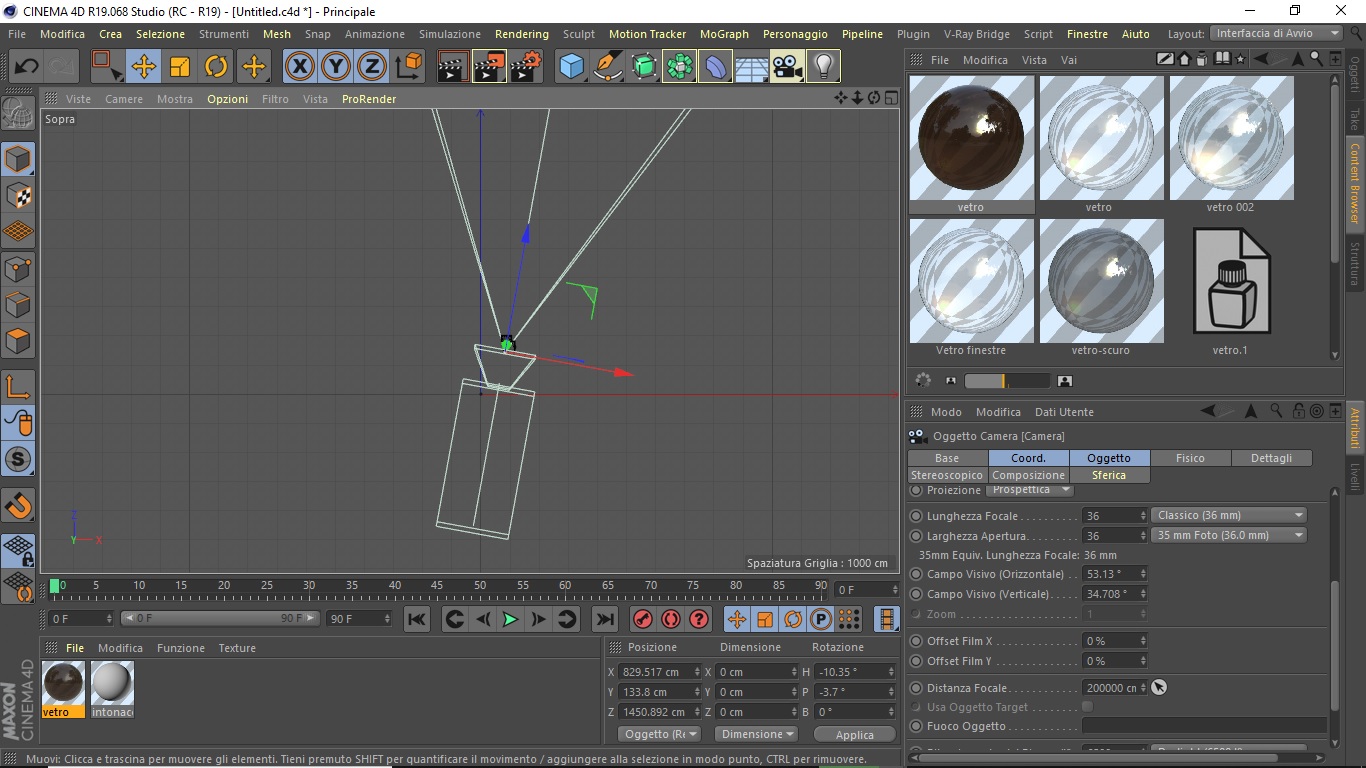Screen dimensions: 1366x768
Task: Click the Applica button
Action: 854,734
